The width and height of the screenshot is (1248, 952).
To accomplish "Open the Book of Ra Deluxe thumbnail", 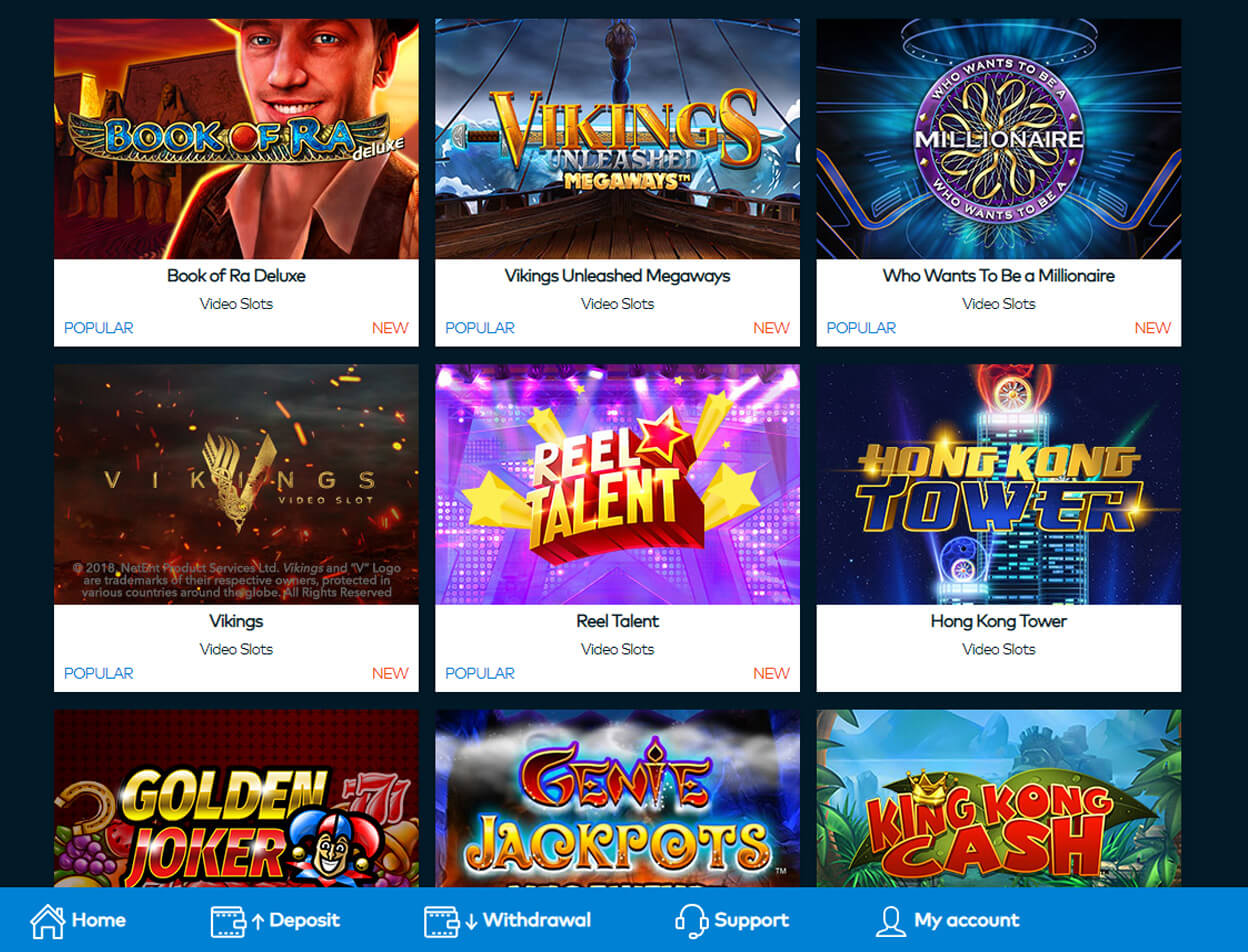I will [236, 139].
